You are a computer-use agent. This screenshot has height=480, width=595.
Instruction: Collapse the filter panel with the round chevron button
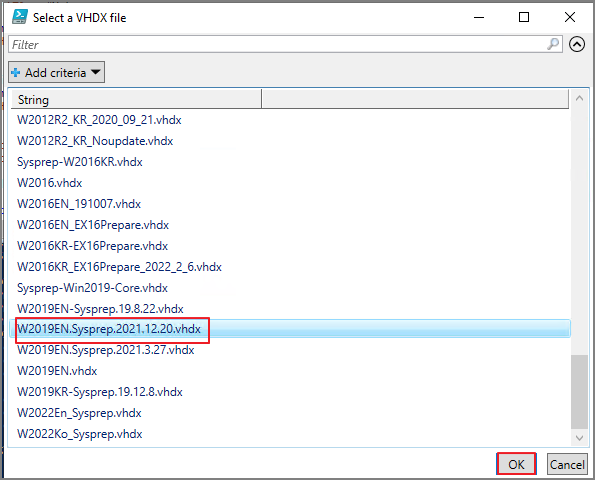(x=577, y=44)
